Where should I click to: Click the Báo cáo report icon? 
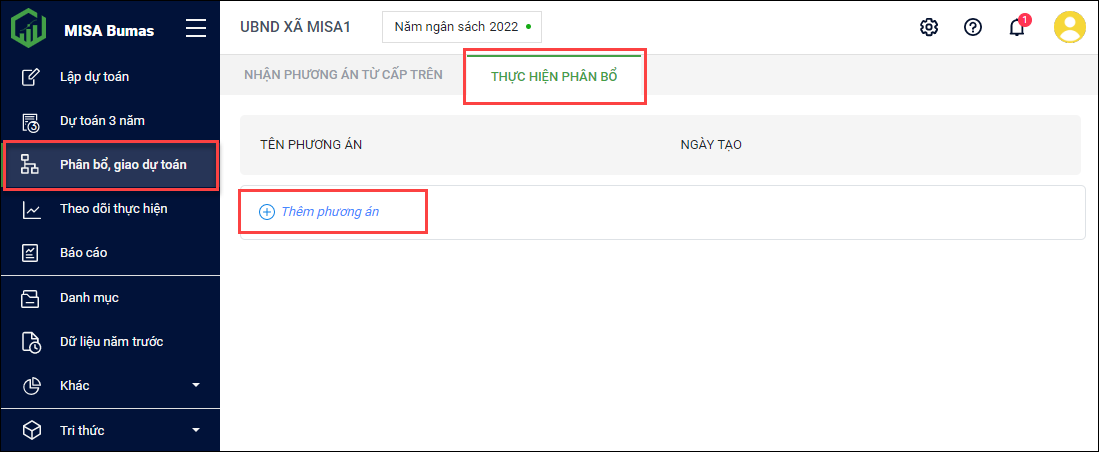[x=32, y=253]
